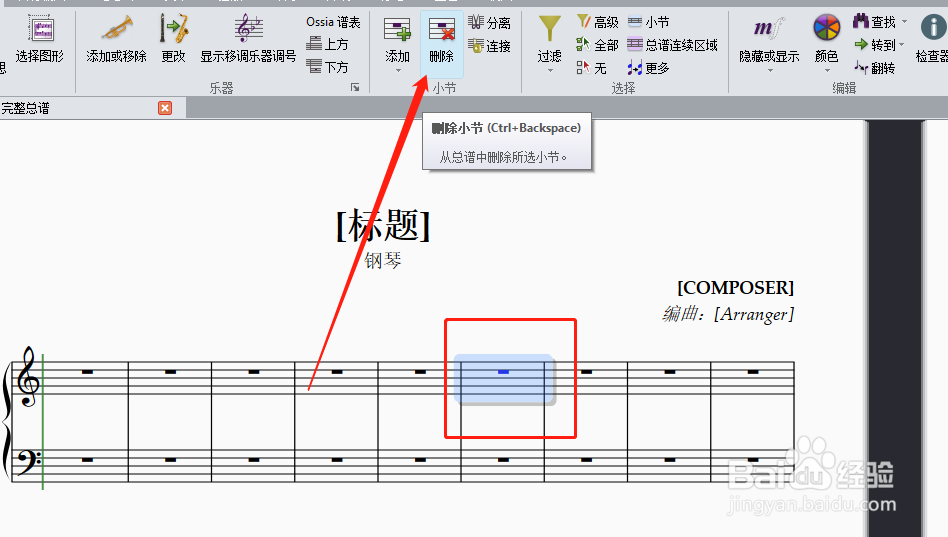Click the last bar rest in bass staff
This screenshot has height=537, width=948.
753,460
